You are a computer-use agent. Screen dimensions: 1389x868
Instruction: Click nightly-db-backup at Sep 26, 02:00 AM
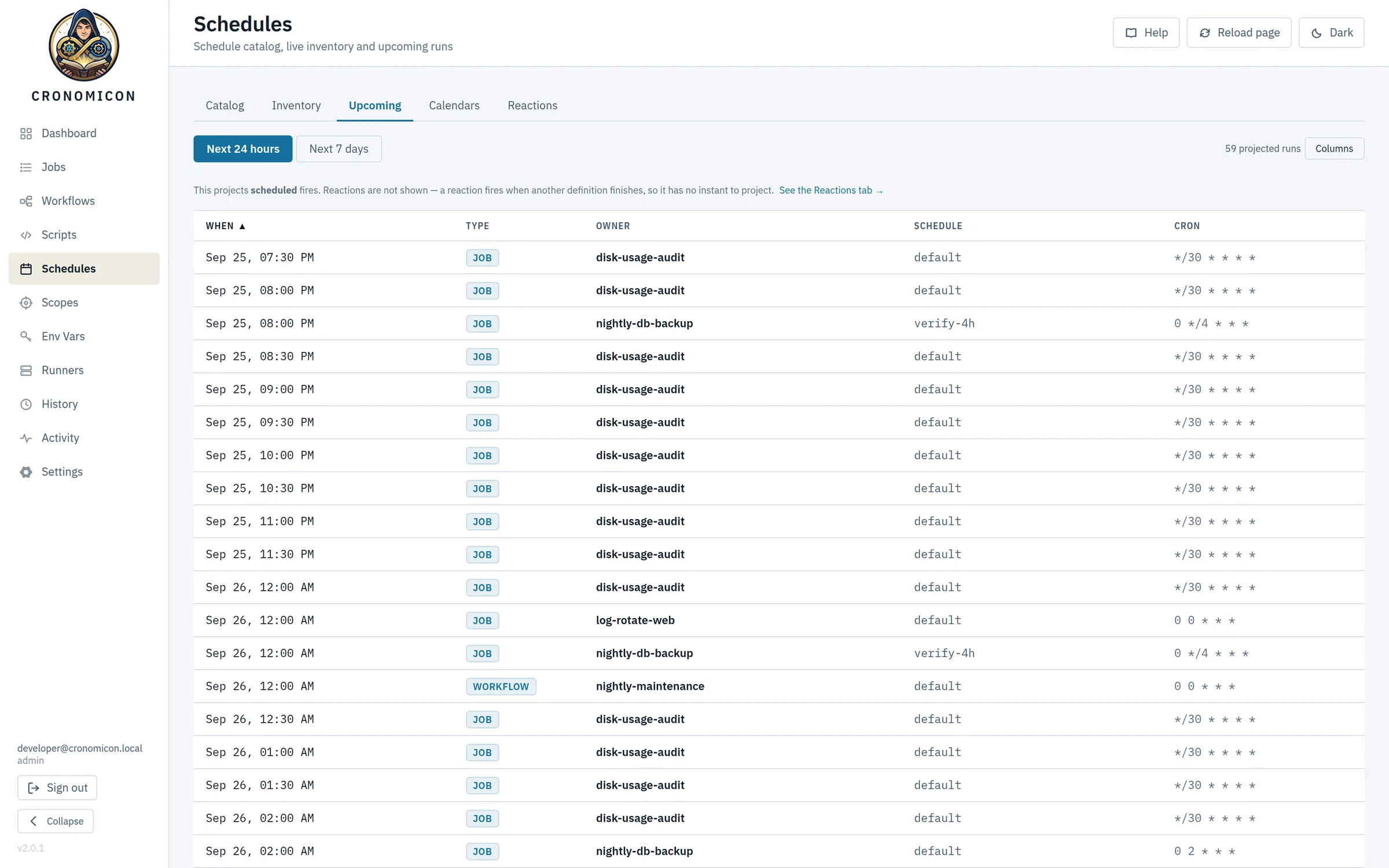coord(644,851)
